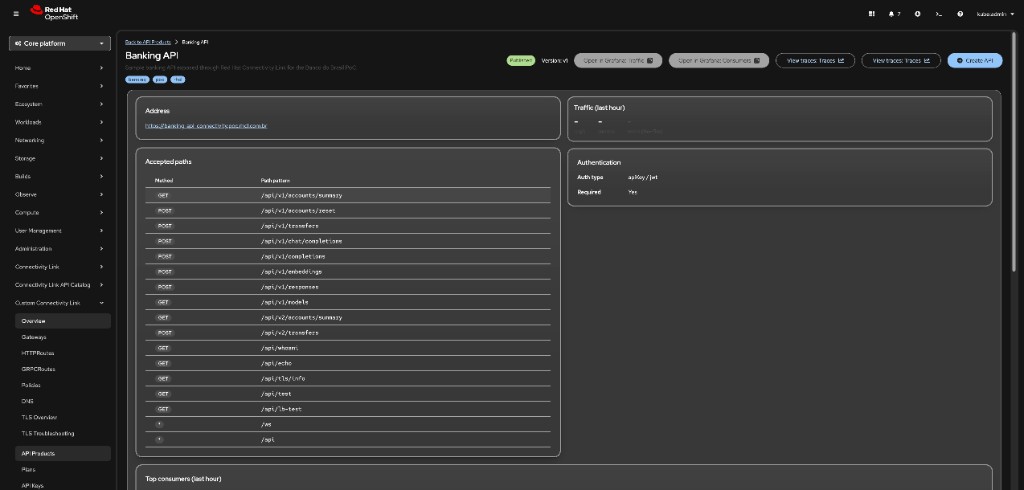Screen dimensions: 1024x490
Task: Click path /api/v1/accounts/reset row
Action: (x=347, y=211)
